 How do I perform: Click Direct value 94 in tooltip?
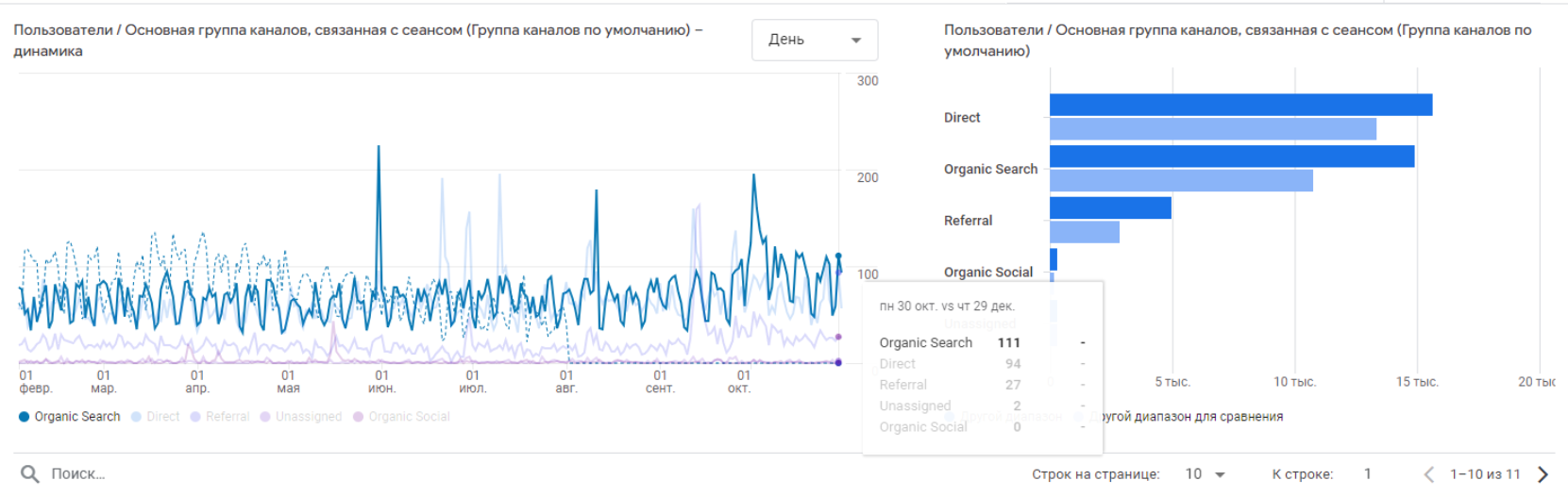1013,364
